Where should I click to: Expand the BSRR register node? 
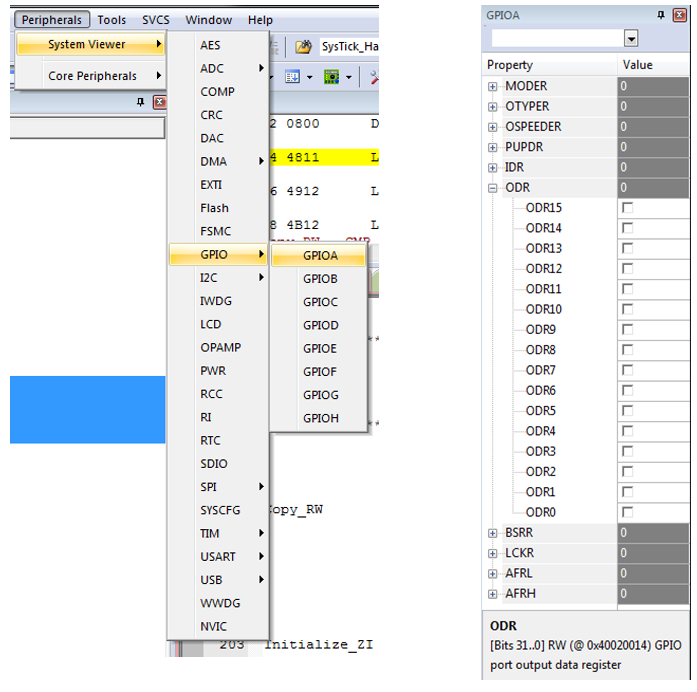[x=492, y=533]
